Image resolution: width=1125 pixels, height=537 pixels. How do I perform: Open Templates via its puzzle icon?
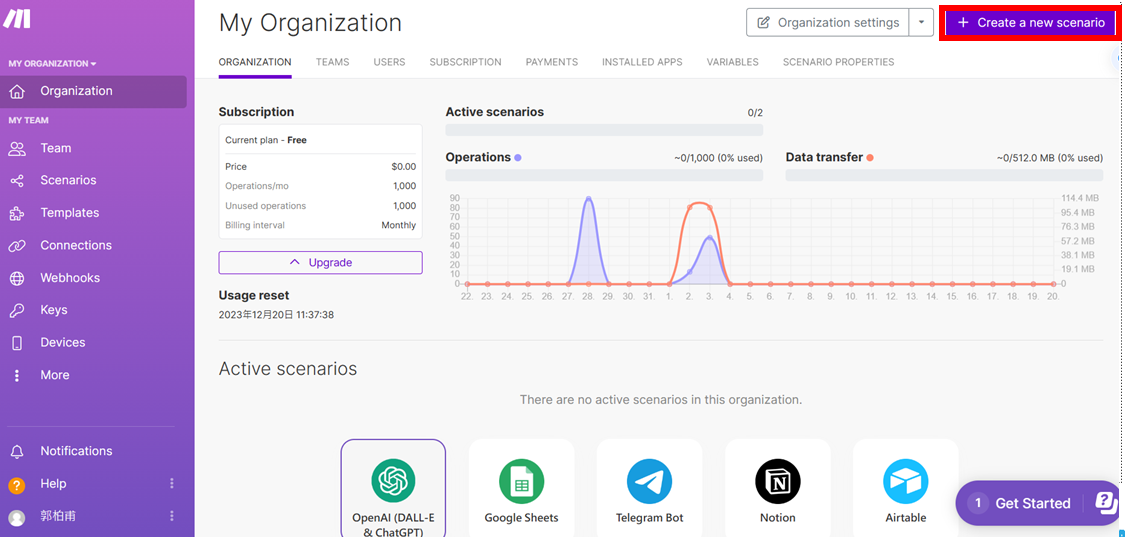17,213
